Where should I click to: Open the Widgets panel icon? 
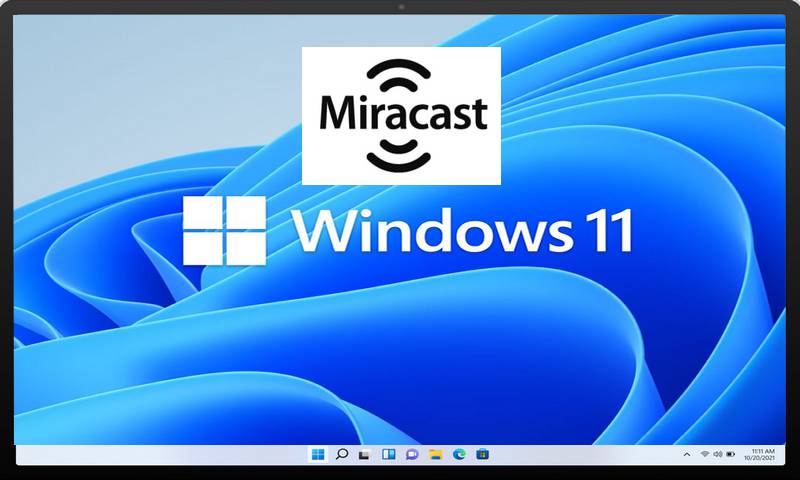(x=389, y=454)
